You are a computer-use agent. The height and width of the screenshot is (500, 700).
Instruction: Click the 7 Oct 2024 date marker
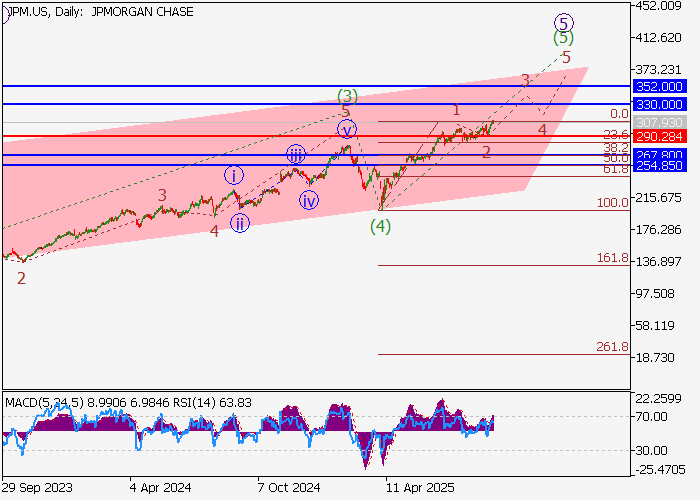tap(288, 489)
